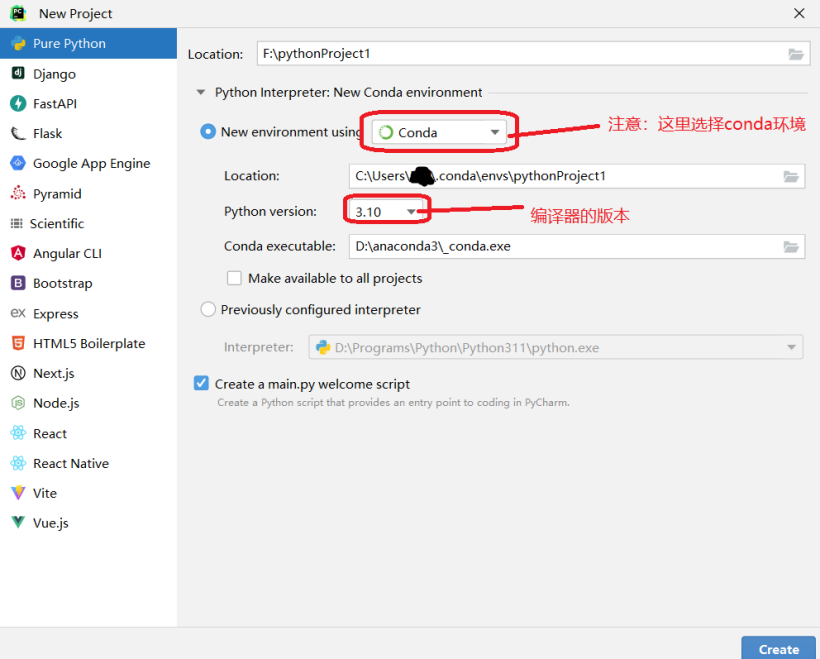Viewport: 820px width, 659px height.
Task: Select the HTML5 Boilerplate icon
Action: [17, 344]
